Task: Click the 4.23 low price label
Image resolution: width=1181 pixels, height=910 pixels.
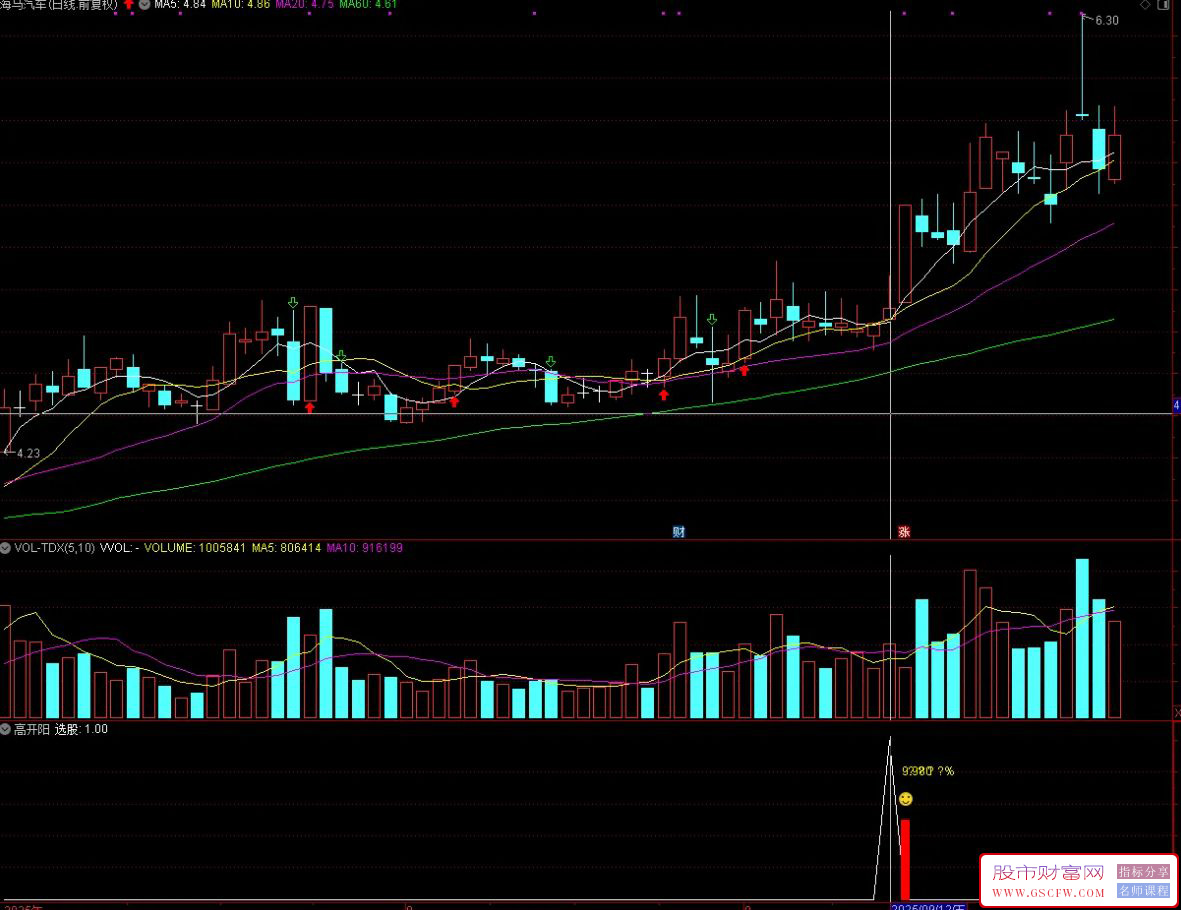Action: point(29,453)
